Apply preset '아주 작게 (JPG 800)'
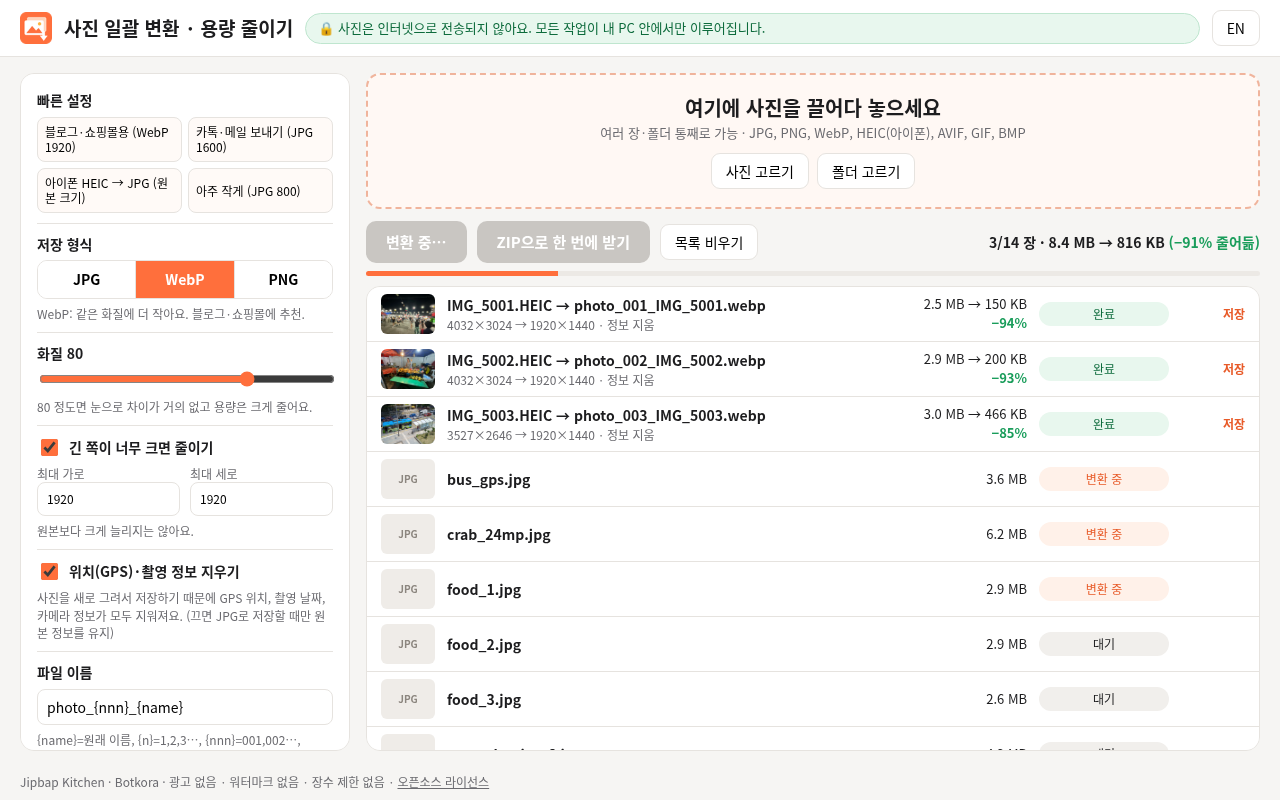 click(260, 190)
